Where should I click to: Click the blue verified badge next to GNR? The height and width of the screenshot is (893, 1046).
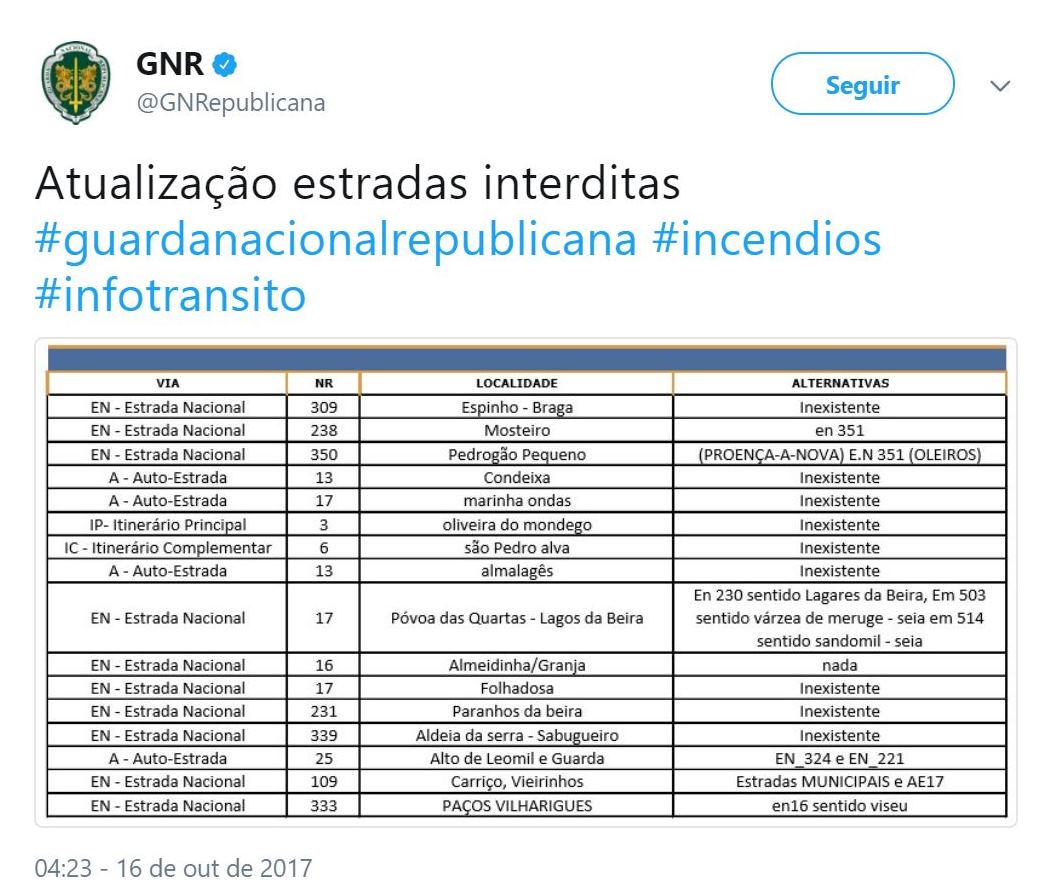pyautogui.click(x=227, y=67)
